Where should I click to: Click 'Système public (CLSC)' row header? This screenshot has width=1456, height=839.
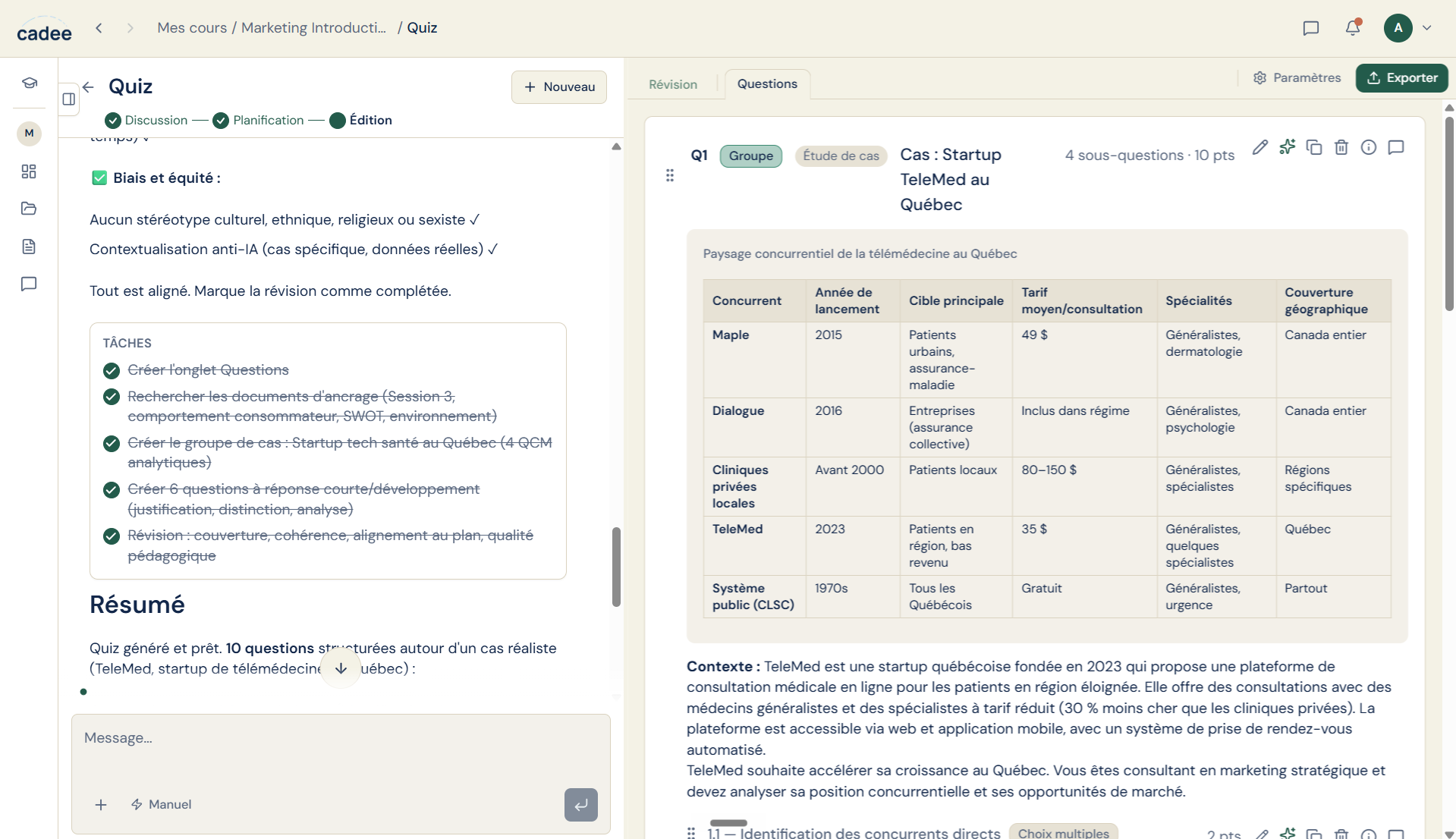click(754, 596)
